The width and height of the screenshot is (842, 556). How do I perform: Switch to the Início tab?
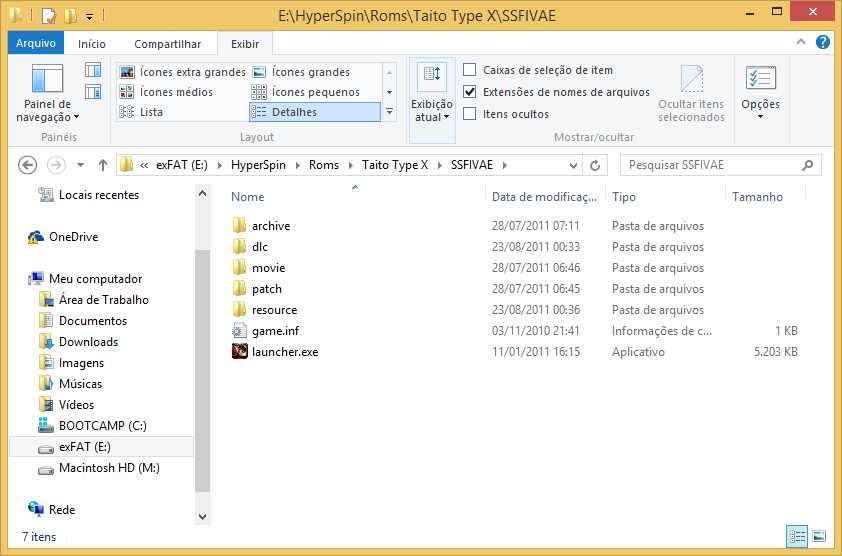pos(92,44)
